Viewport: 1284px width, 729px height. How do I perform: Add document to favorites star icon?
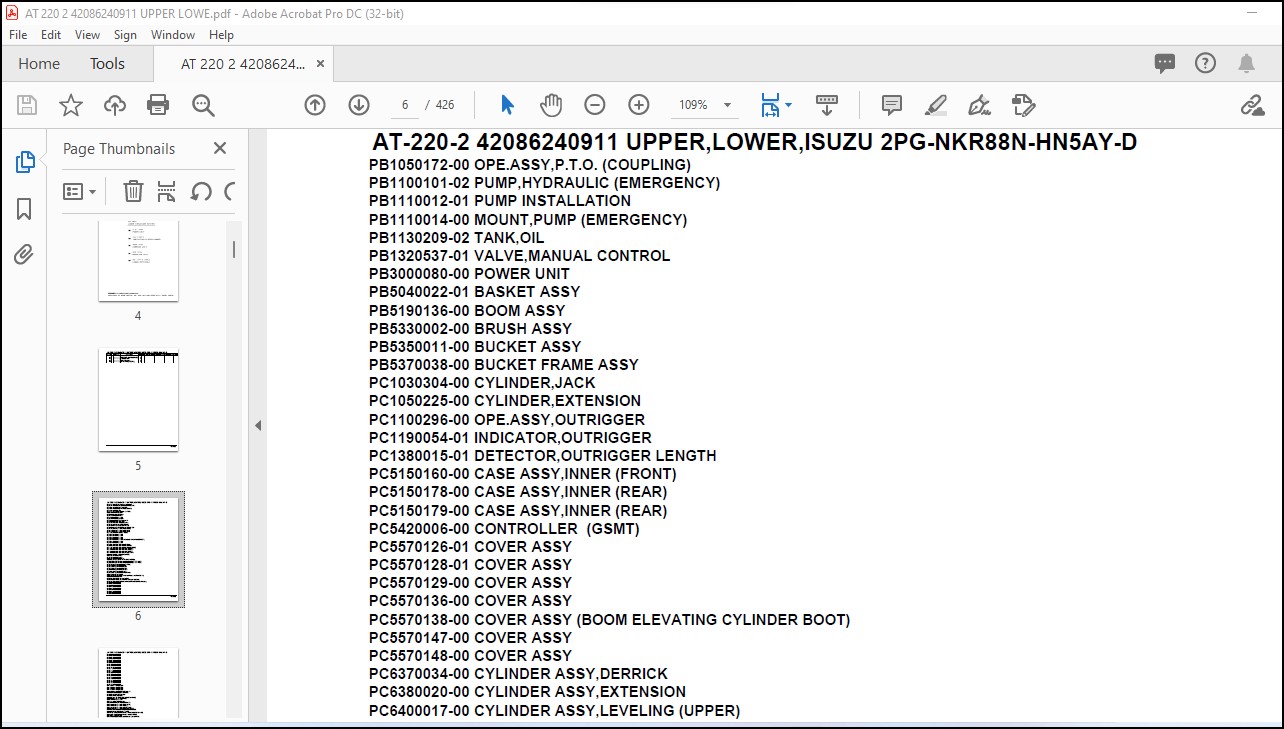[71, 105]
